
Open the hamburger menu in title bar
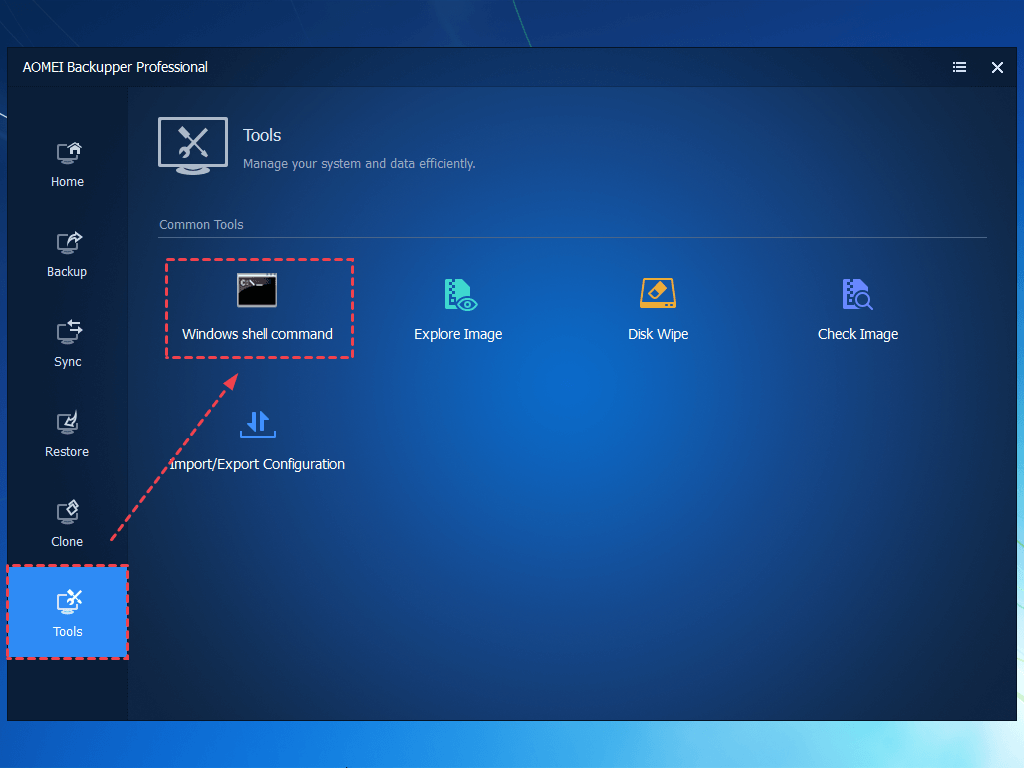point(959,67)
